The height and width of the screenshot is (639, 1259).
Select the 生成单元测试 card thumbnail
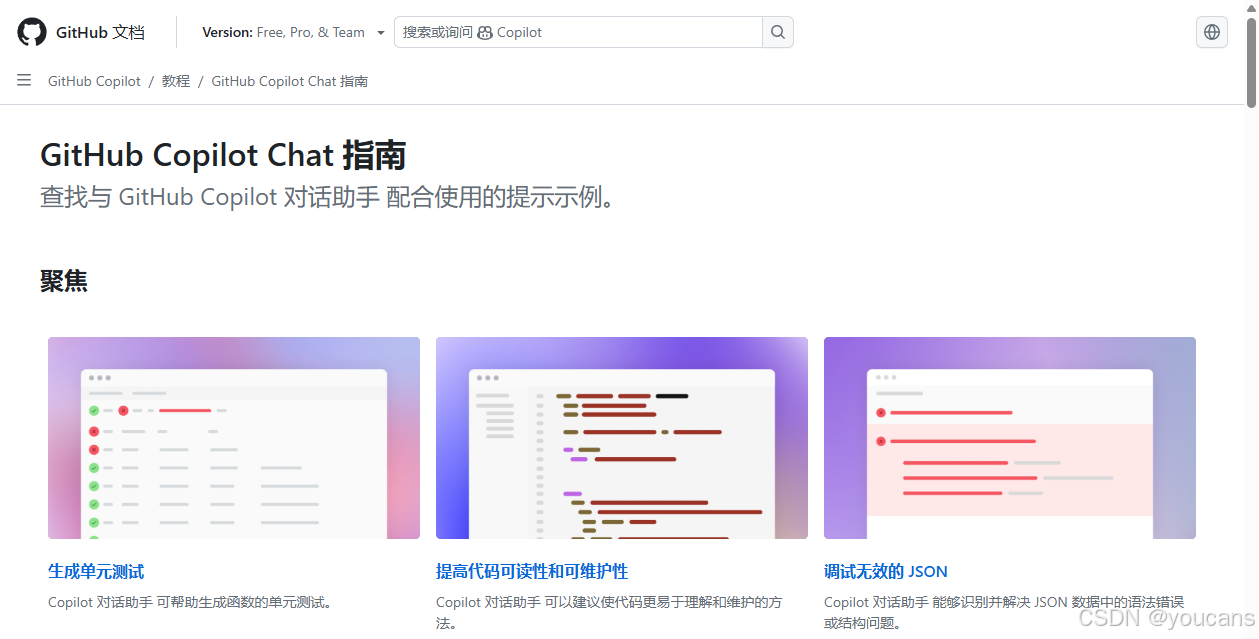233,438
